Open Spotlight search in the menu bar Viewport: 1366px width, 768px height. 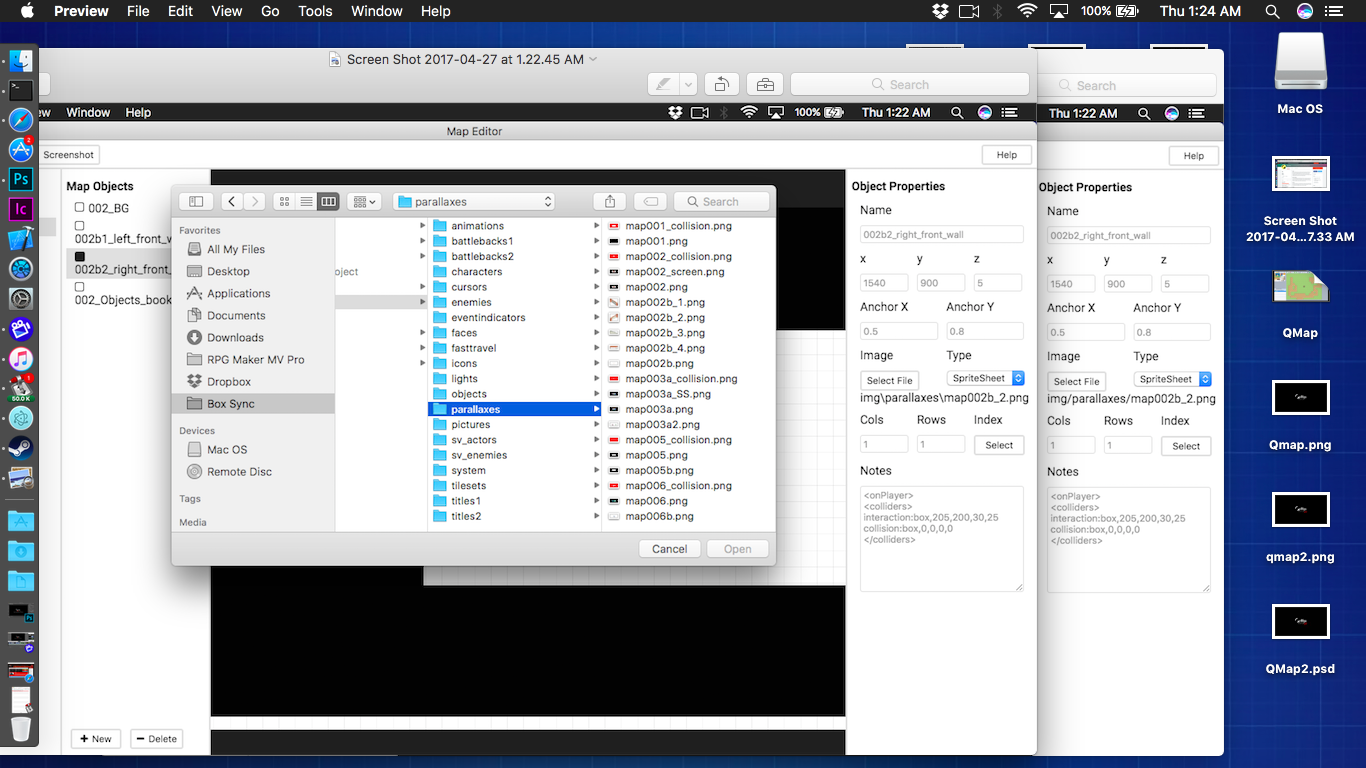(1272, 11)
